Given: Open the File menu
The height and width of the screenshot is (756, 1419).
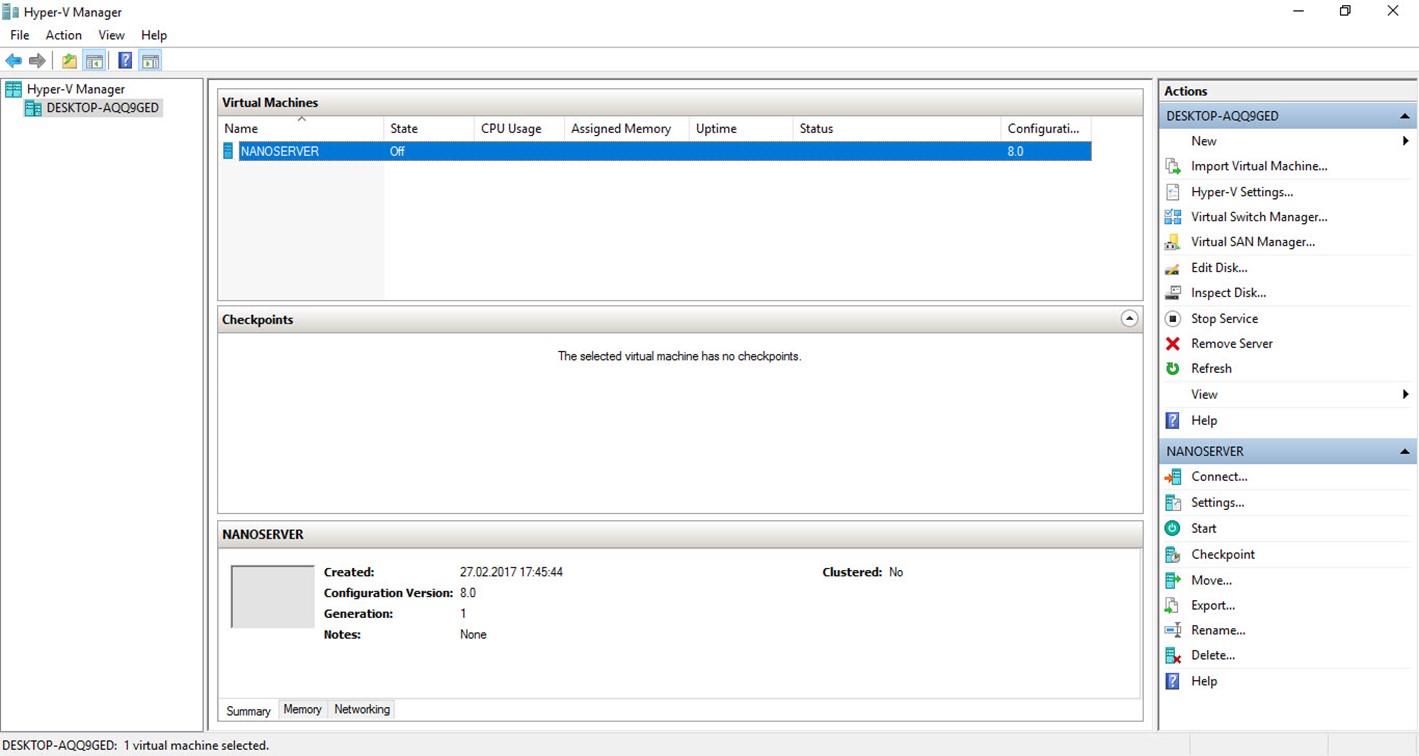Looking at the screenshot, I should click(20, 35).
